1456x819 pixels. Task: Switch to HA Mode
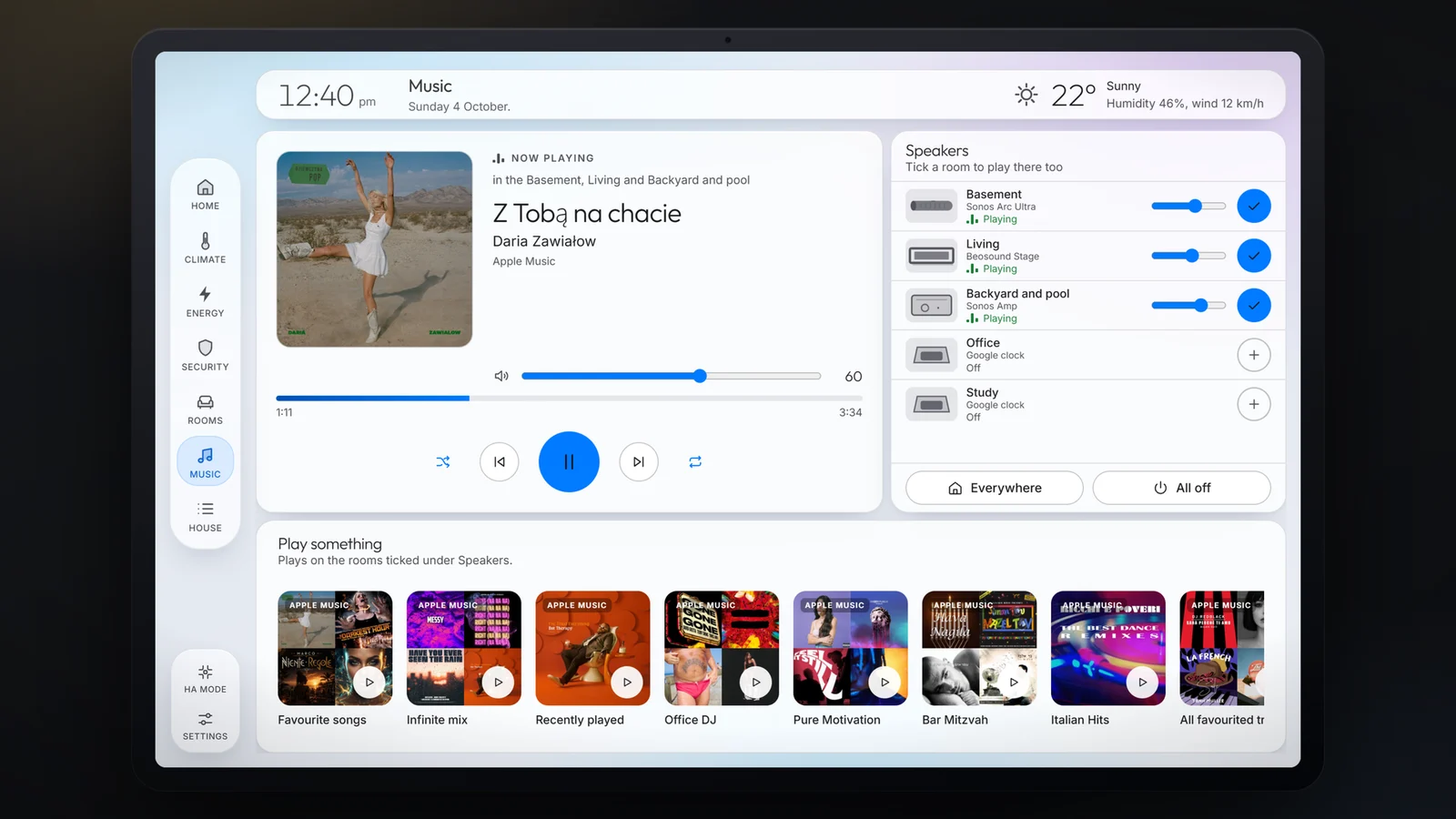(206, 679)
